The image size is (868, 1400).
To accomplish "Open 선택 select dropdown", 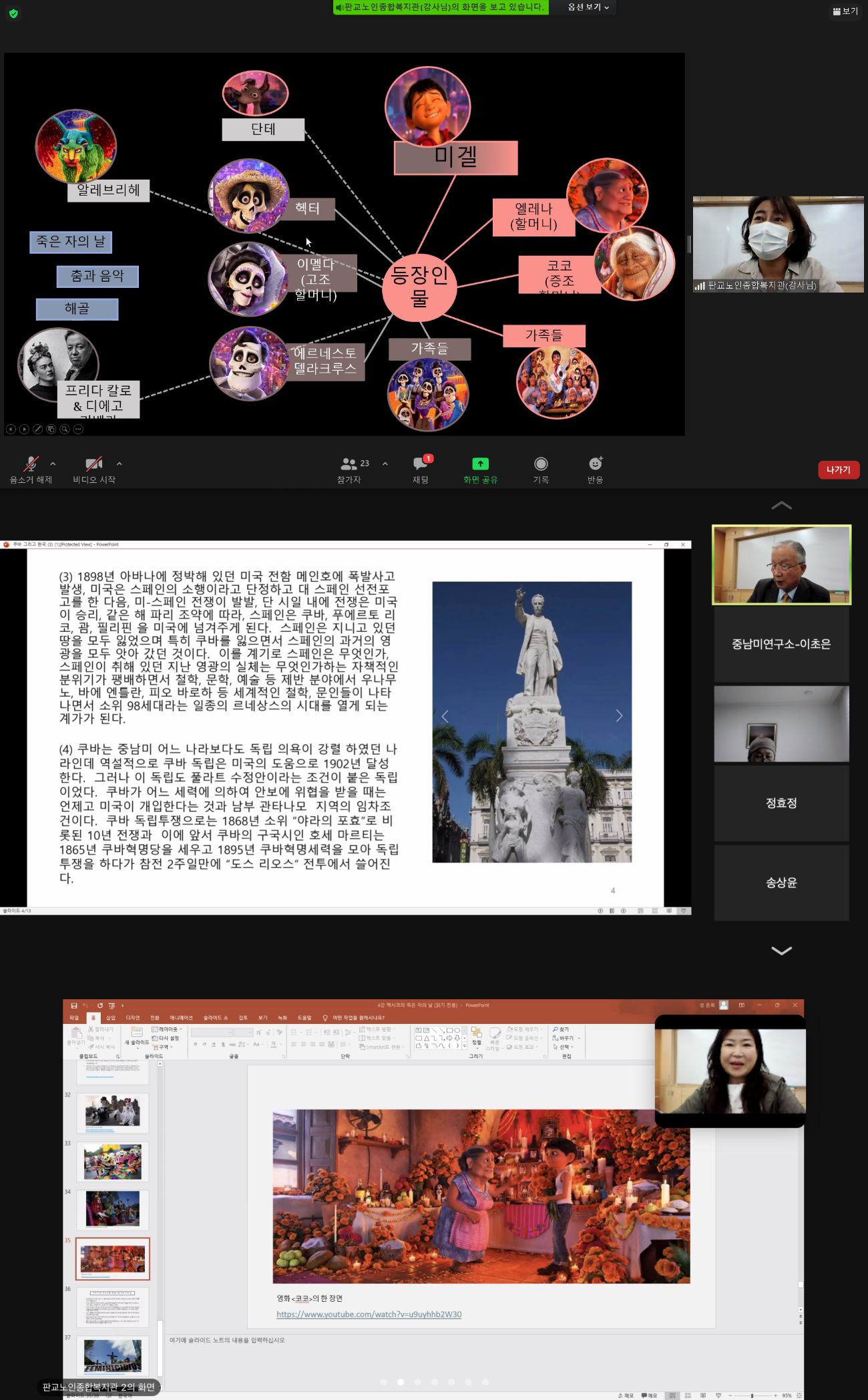I will (563, 1047).
